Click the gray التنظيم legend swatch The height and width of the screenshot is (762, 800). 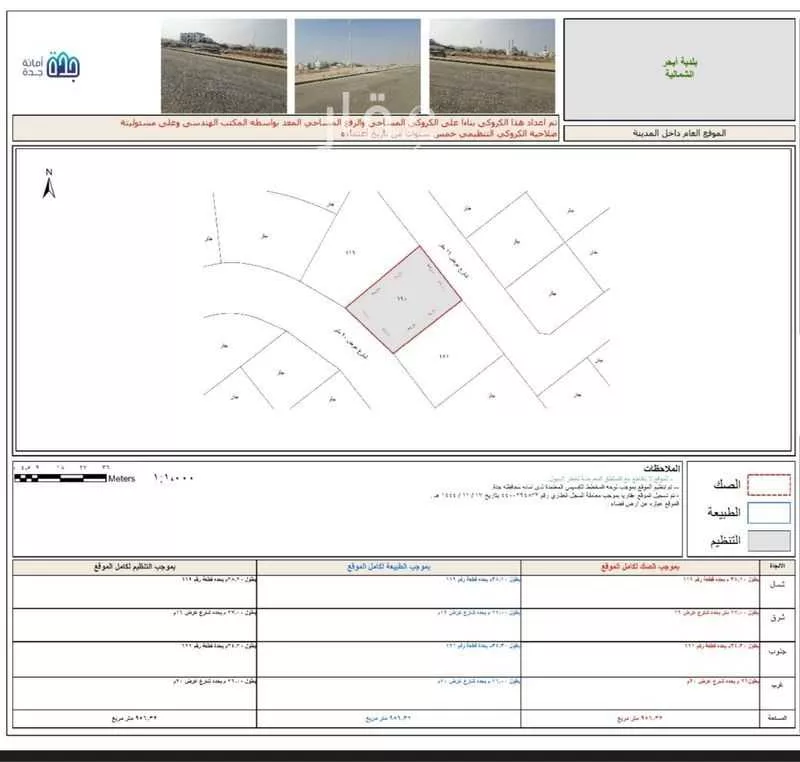769,541
